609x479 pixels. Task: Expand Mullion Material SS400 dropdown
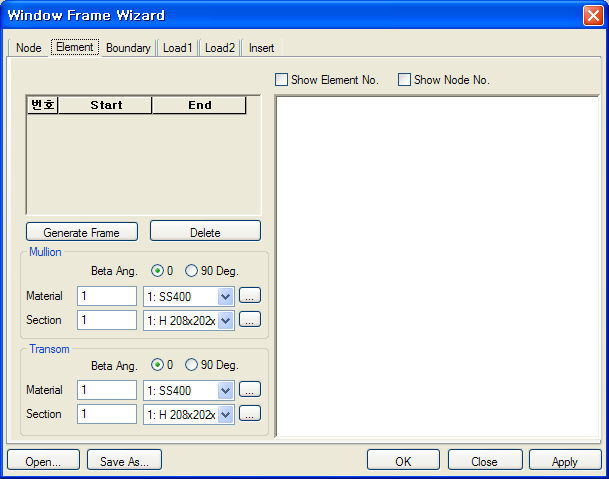(225, 297)
